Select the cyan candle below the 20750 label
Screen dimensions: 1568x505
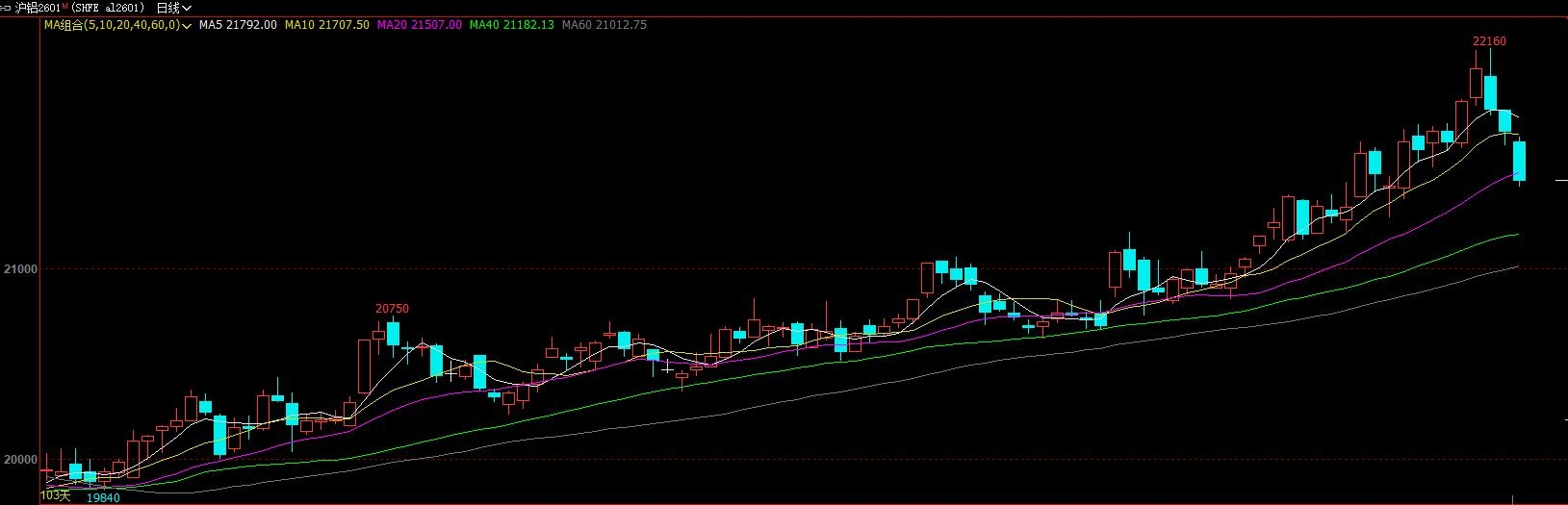coord(393,333)
